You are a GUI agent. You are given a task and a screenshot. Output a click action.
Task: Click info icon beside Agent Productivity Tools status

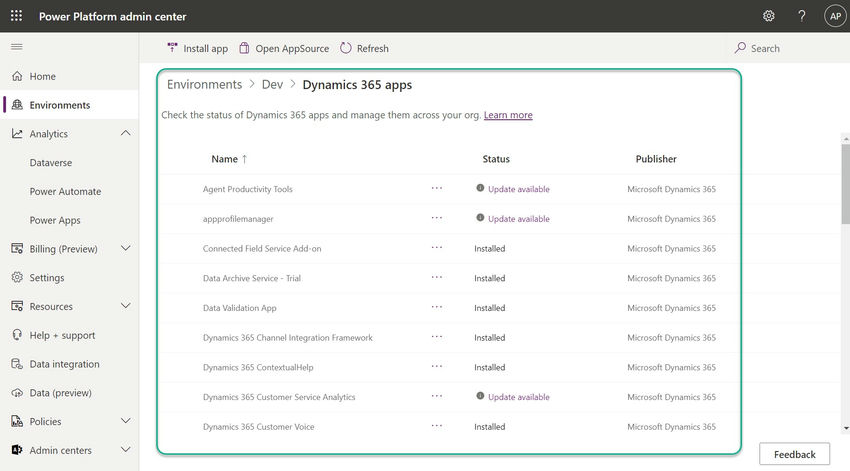480,188
